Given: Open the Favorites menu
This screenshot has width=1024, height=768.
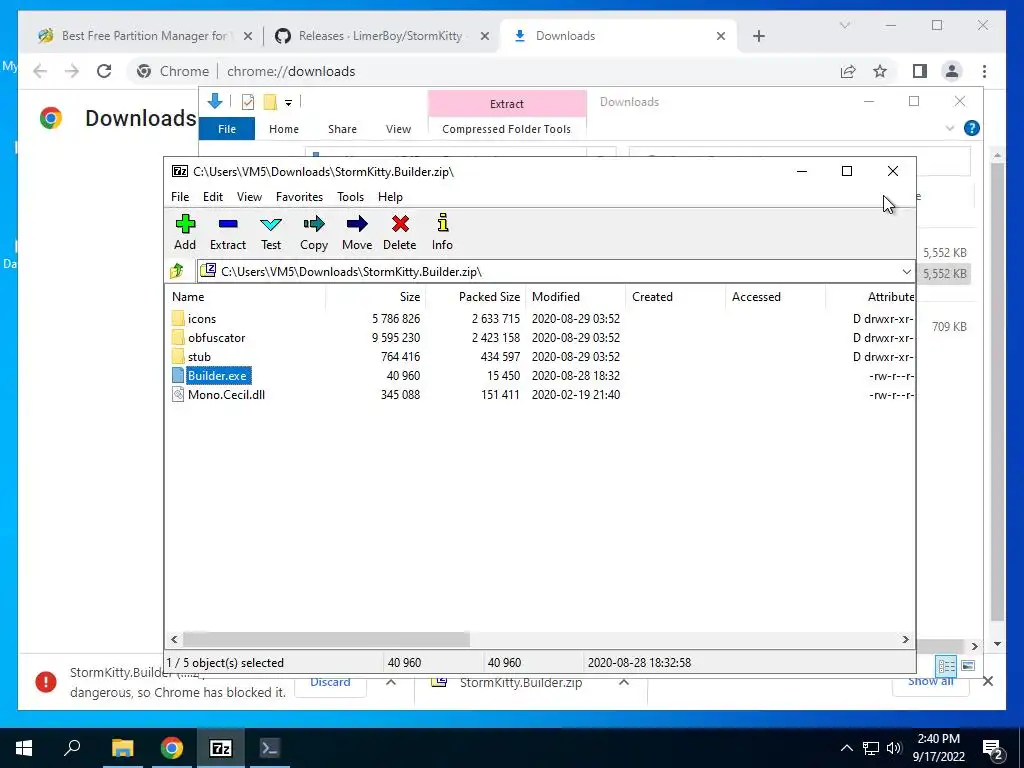Looking at the screenshot, I should pos(299,197).
